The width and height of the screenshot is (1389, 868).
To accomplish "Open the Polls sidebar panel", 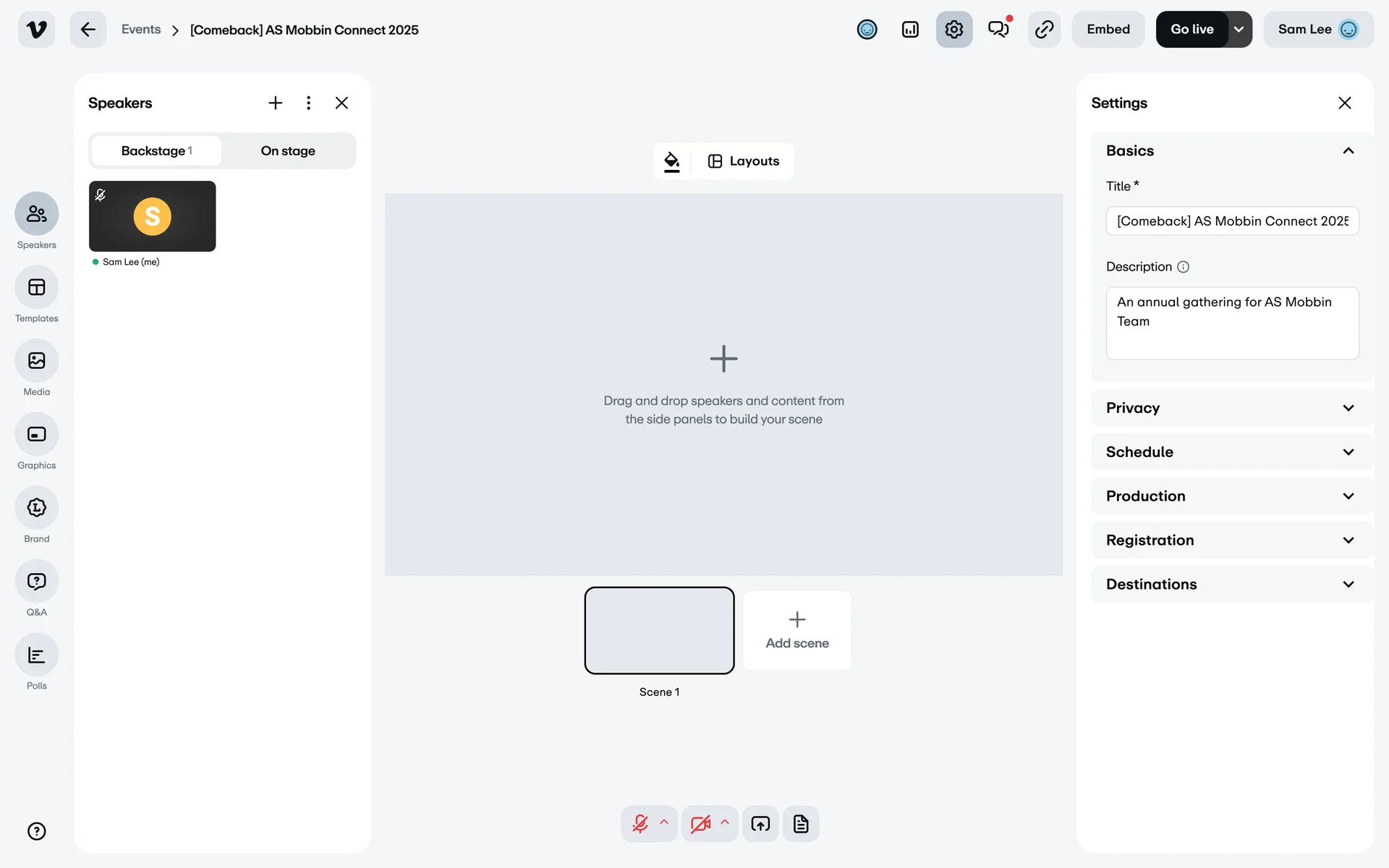I will [36, 655].
